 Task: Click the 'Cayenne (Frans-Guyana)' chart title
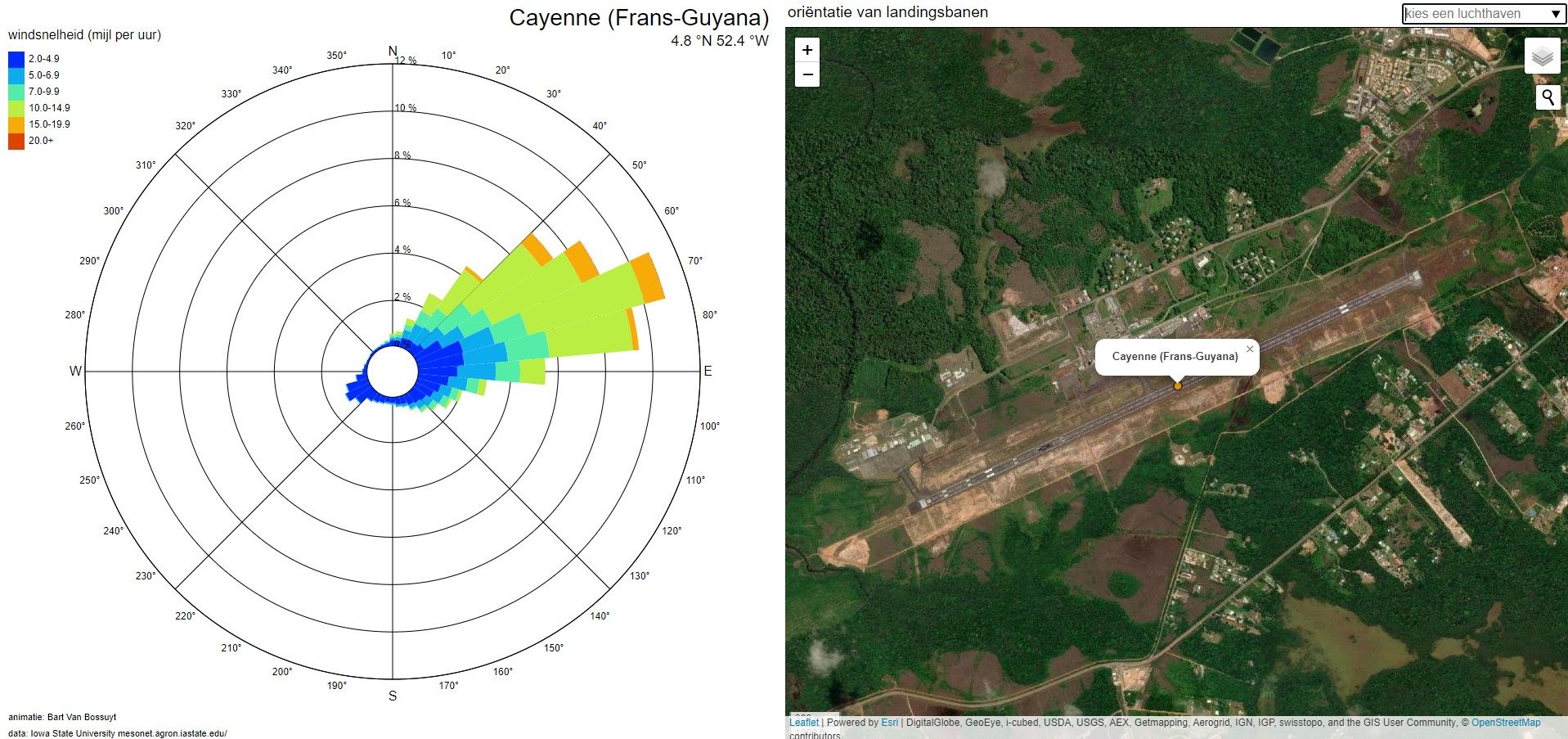tap(639, 18)
